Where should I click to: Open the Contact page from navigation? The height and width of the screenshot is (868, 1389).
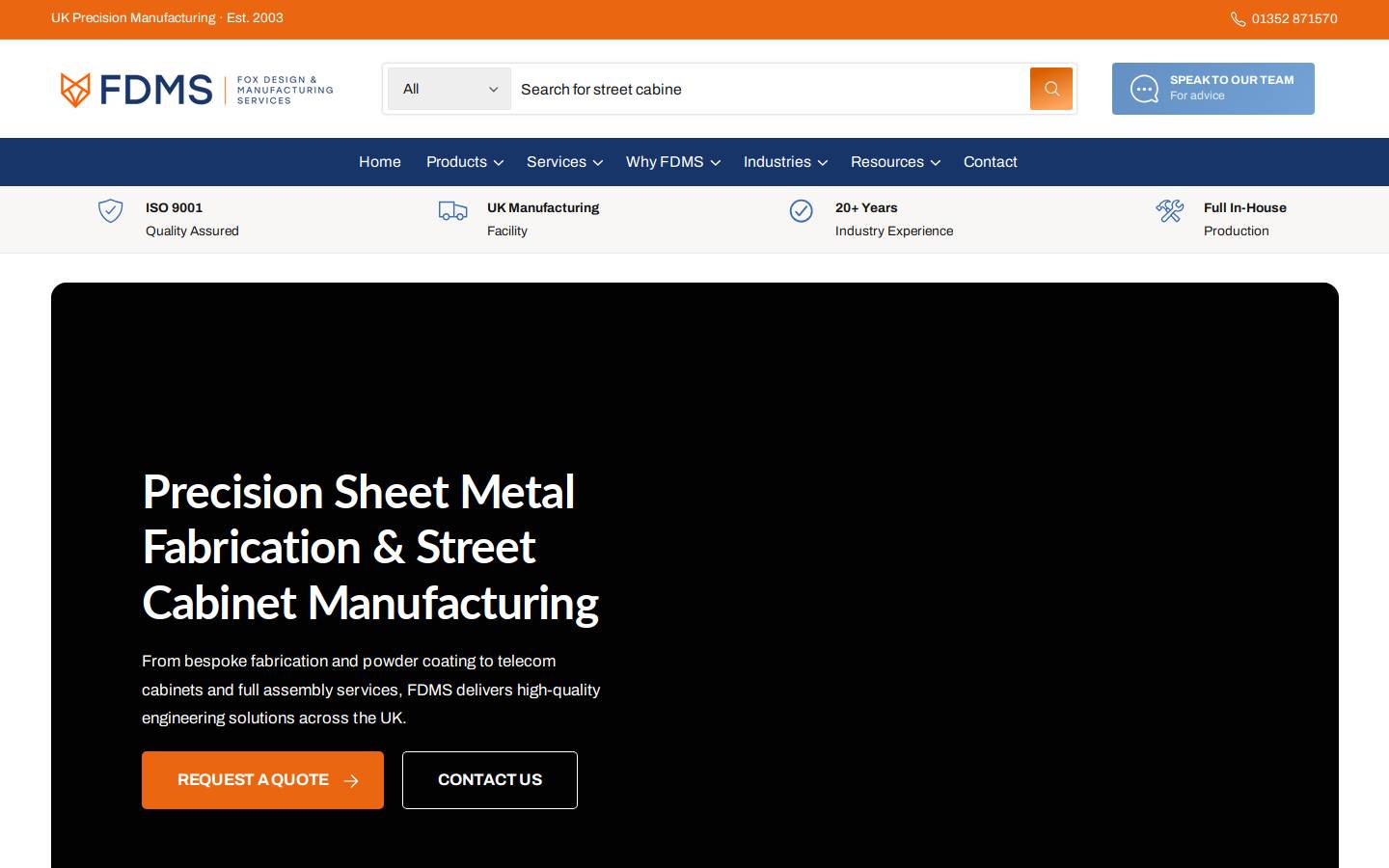990,162
